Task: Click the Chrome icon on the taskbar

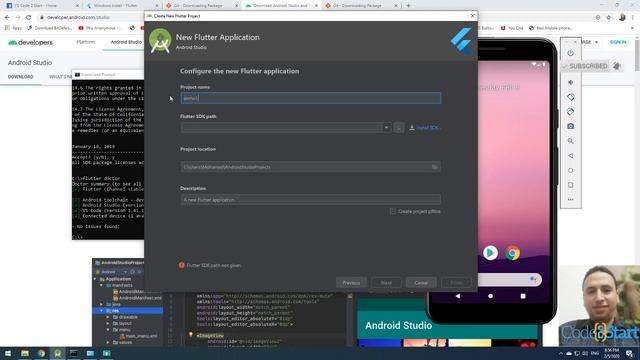Action: tap(41, 353)
